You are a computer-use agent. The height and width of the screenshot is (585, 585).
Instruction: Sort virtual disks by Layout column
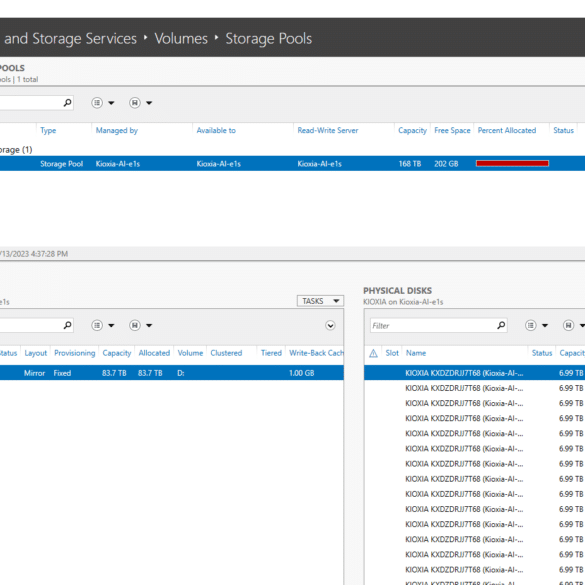(35, 353)
